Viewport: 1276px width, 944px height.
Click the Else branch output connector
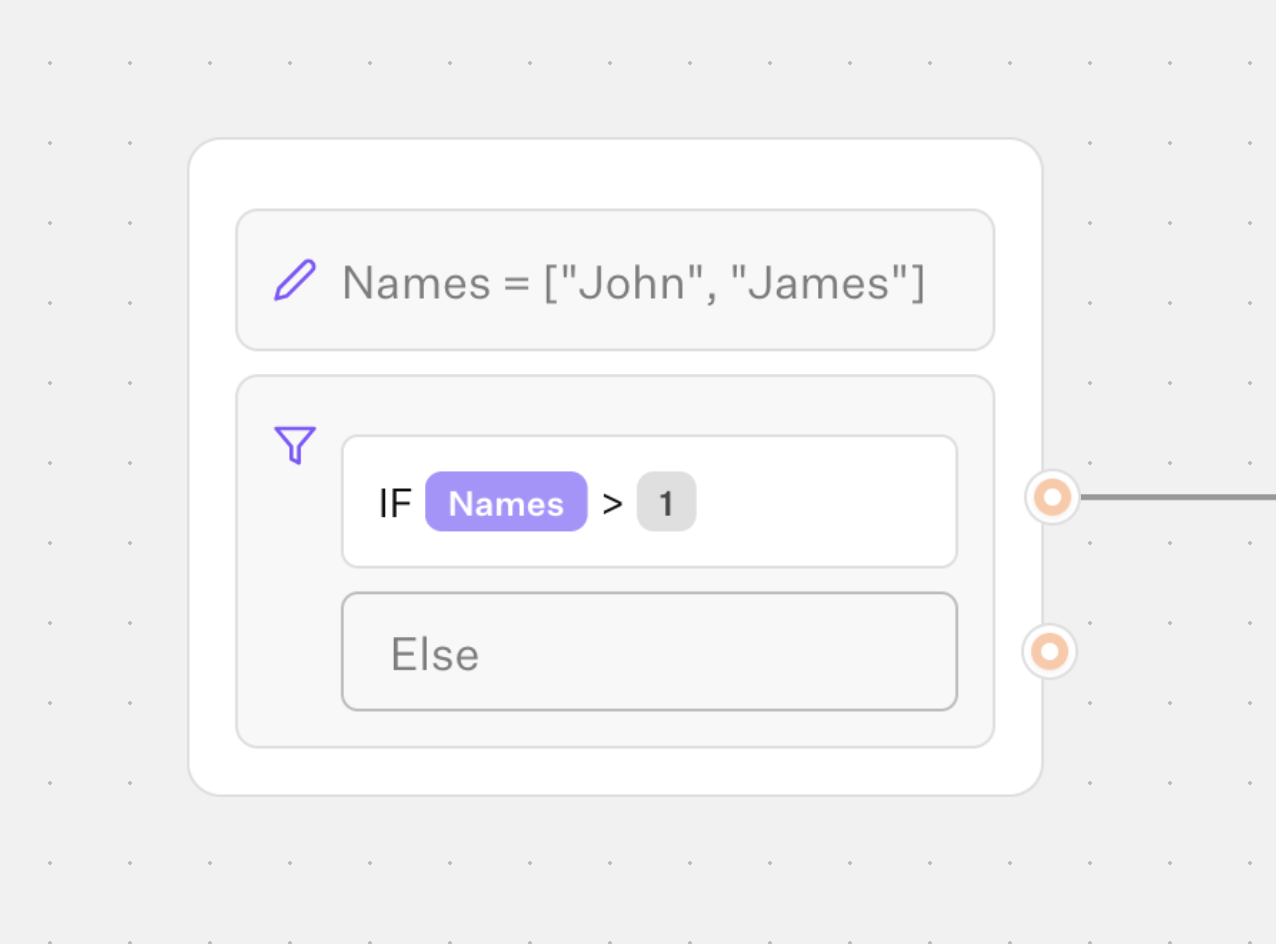[x=1049, y=652]
